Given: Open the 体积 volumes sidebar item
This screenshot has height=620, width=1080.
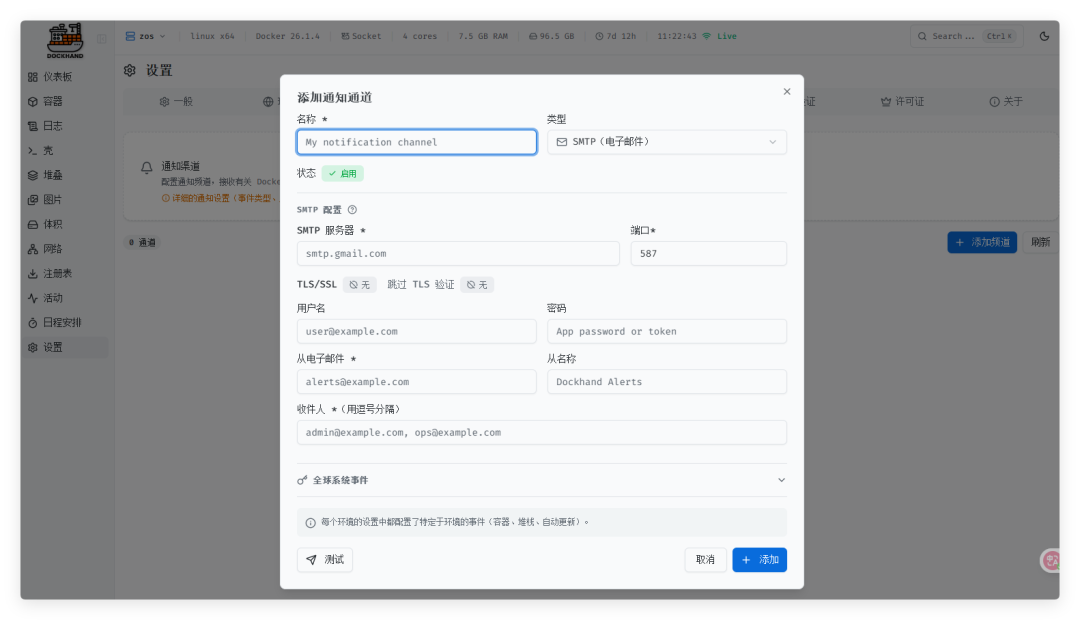Looking at the screenshot, I should coord(65,225).
